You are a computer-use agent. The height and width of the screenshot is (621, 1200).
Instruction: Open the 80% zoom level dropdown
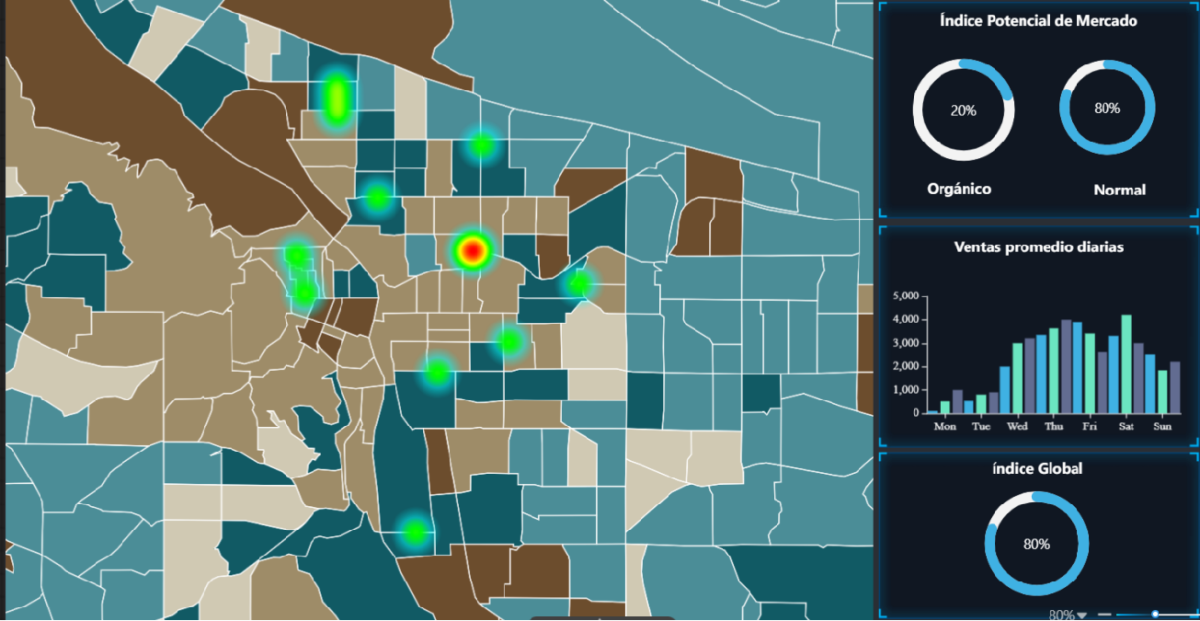pos(1067,615)
